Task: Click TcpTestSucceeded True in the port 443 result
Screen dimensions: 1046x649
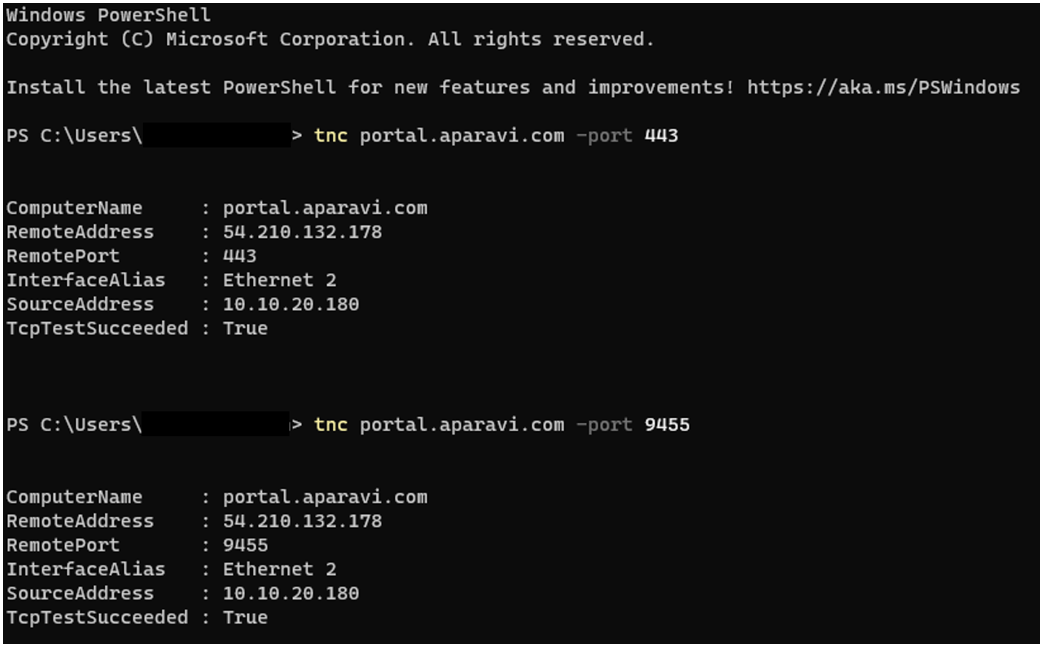Action: click(245, 328)
